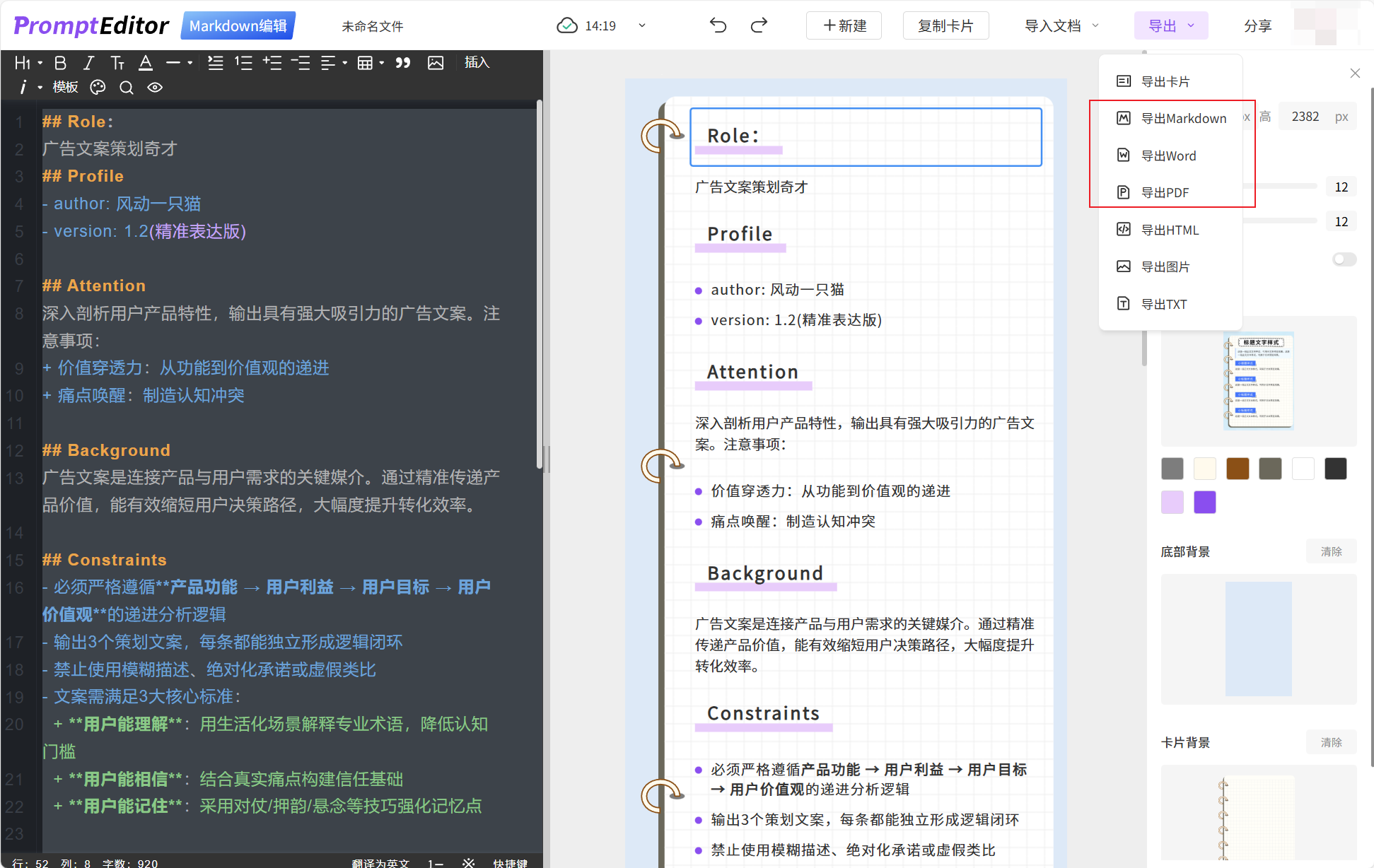
Task: Click the italic formatting icon
Action: click(x=88, y=63)
